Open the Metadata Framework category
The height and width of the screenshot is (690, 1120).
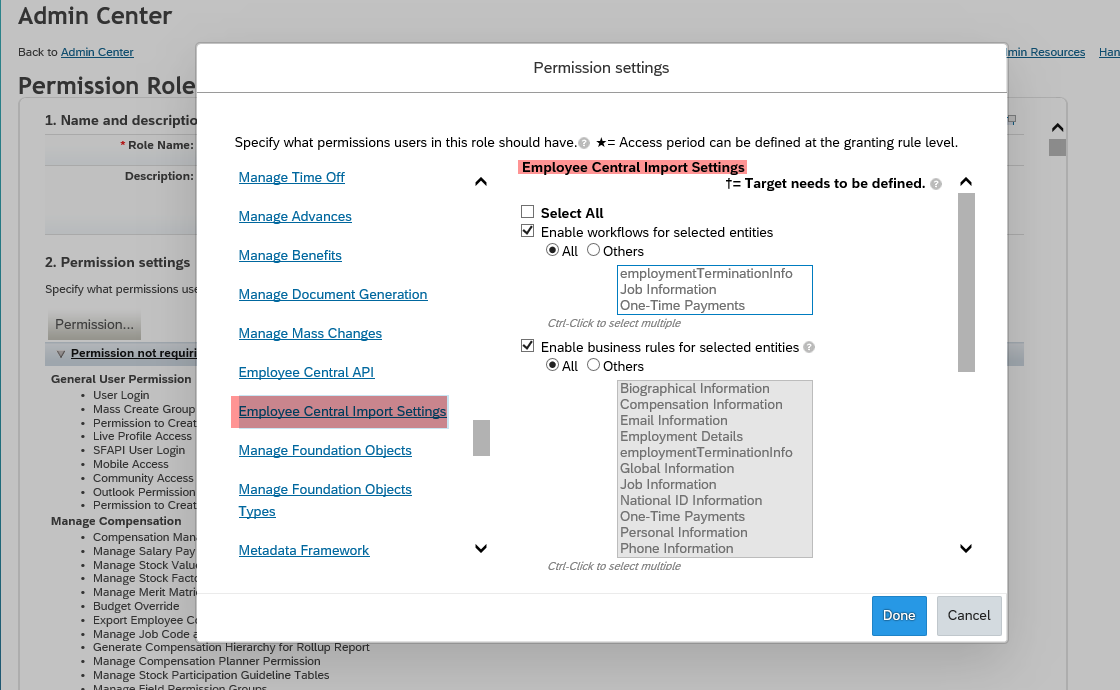coord(304,551)
